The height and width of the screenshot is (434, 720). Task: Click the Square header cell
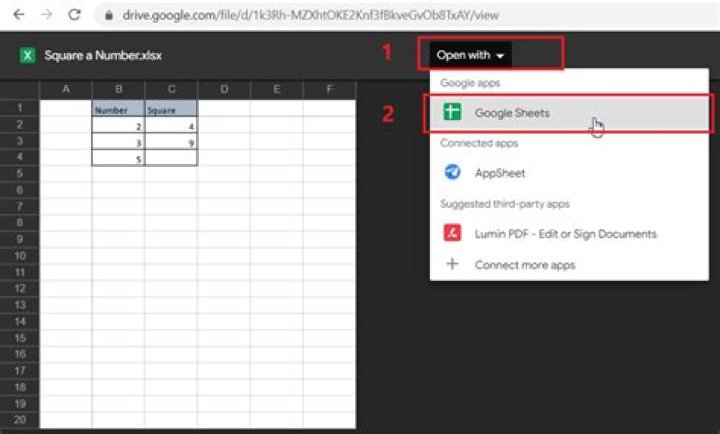point(171,108)
